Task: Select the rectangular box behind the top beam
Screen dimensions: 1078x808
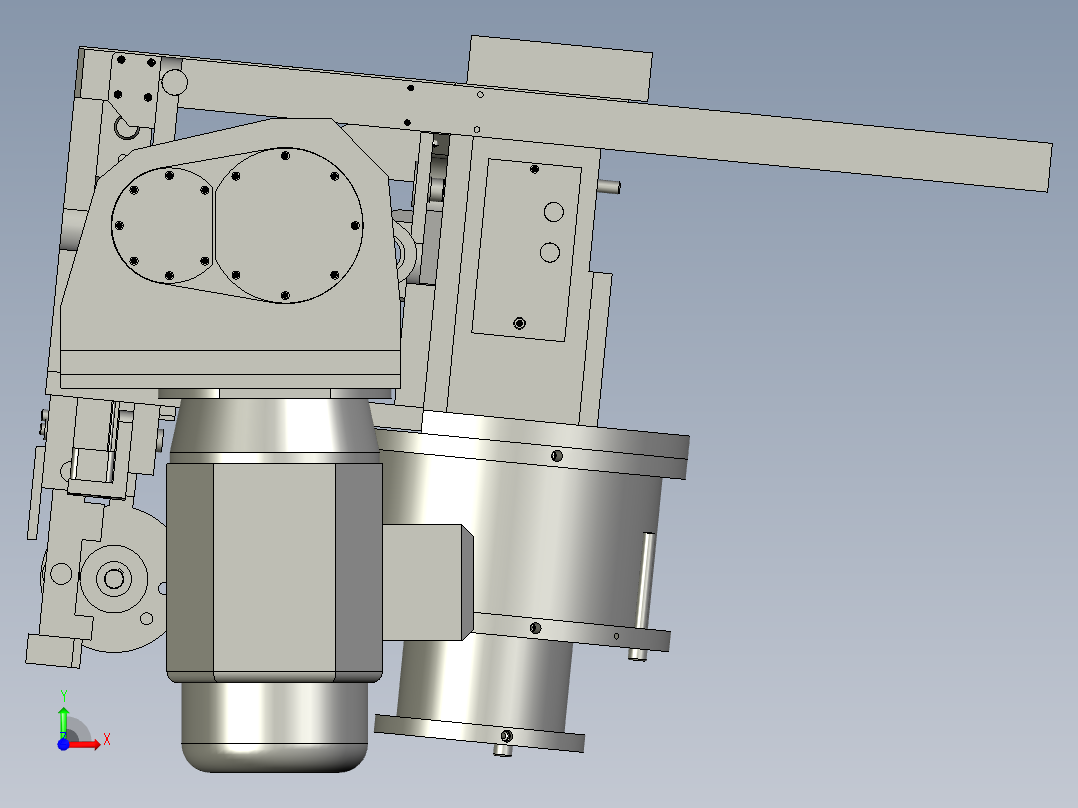Action: [x=560, y=67]
